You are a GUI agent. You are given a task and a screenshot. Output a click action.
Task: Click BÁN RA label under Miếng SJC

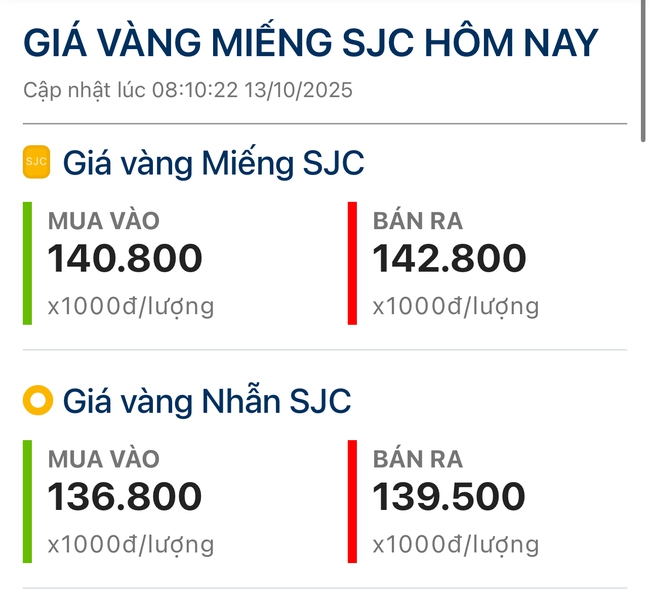click(418, 221)
